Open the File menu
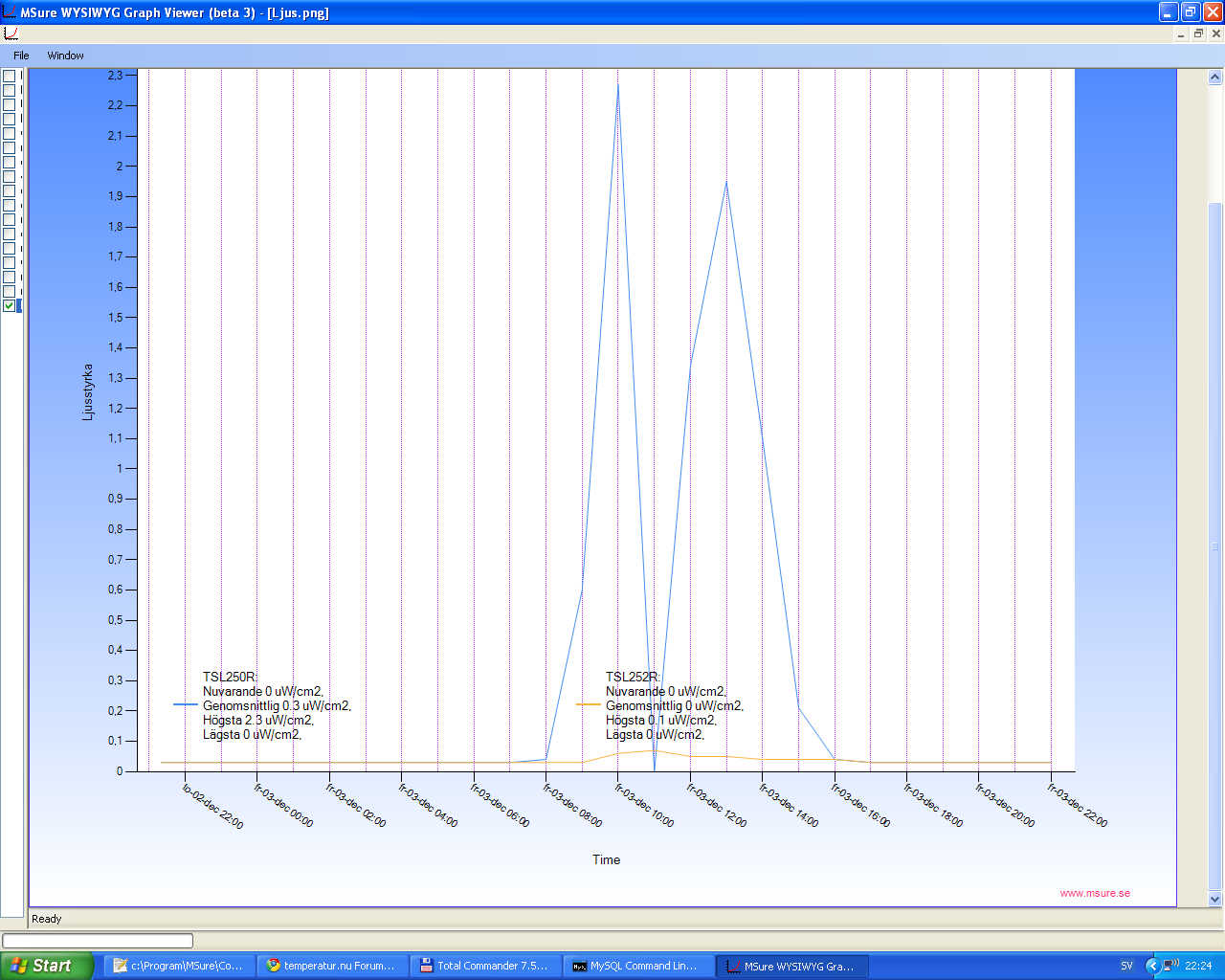 [21, 56]
